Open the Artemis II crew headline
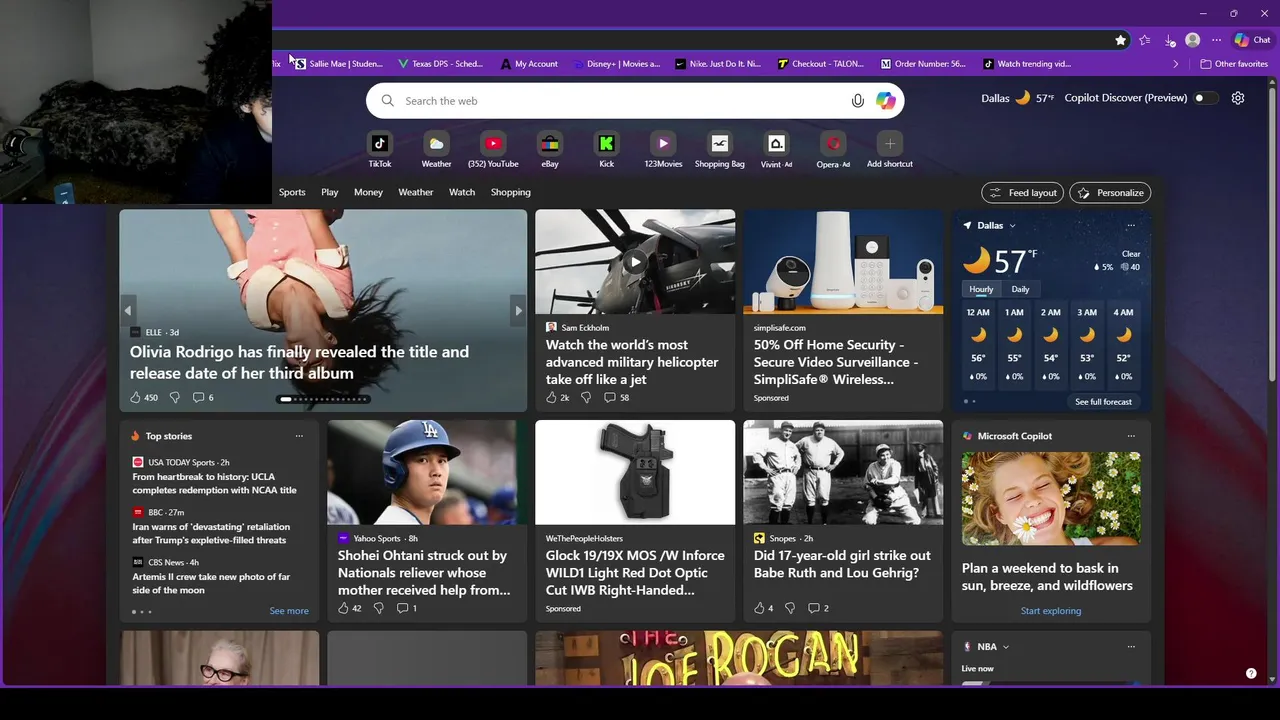Image resolution: width=1280 pixels, height=720 pixels. pos(211,584)
